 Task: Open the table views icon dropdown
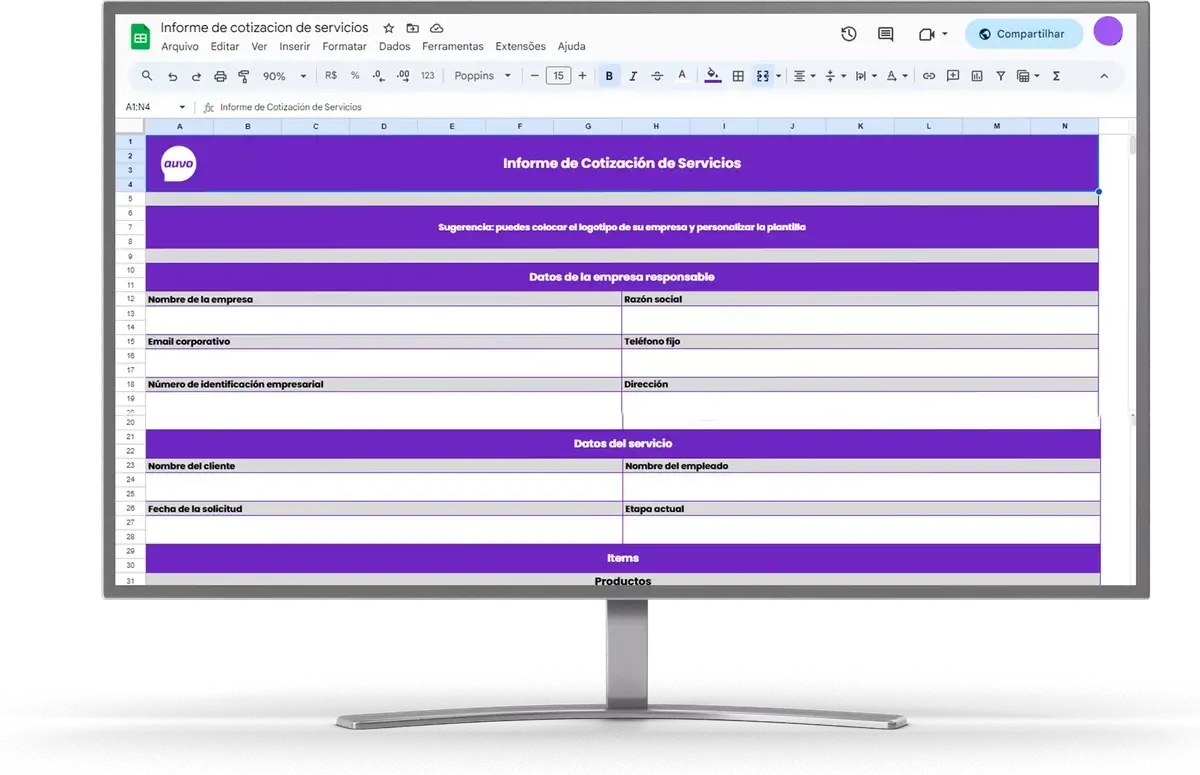point(1027,76)
